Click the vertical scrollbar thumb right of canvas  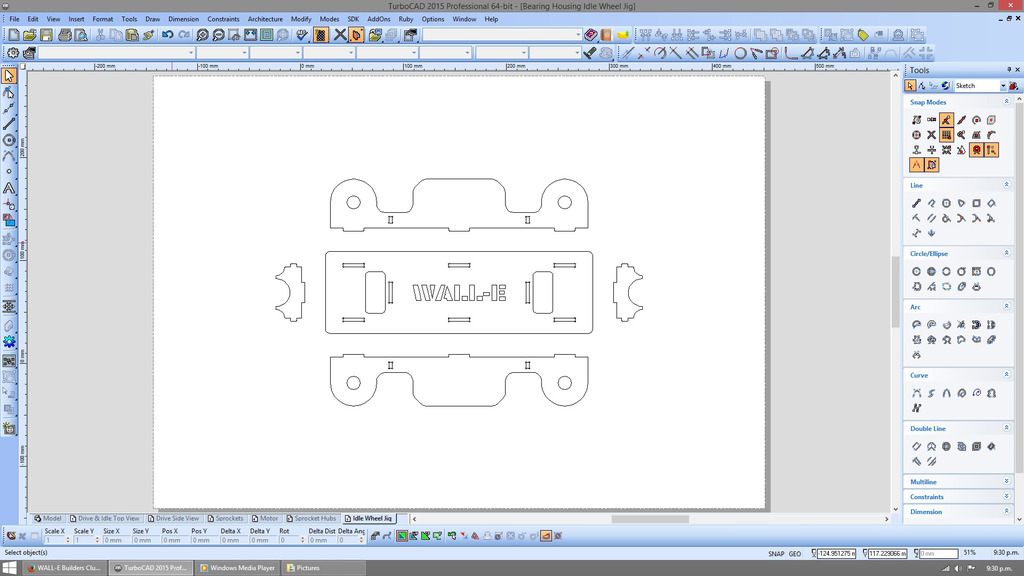click(895, 291)
